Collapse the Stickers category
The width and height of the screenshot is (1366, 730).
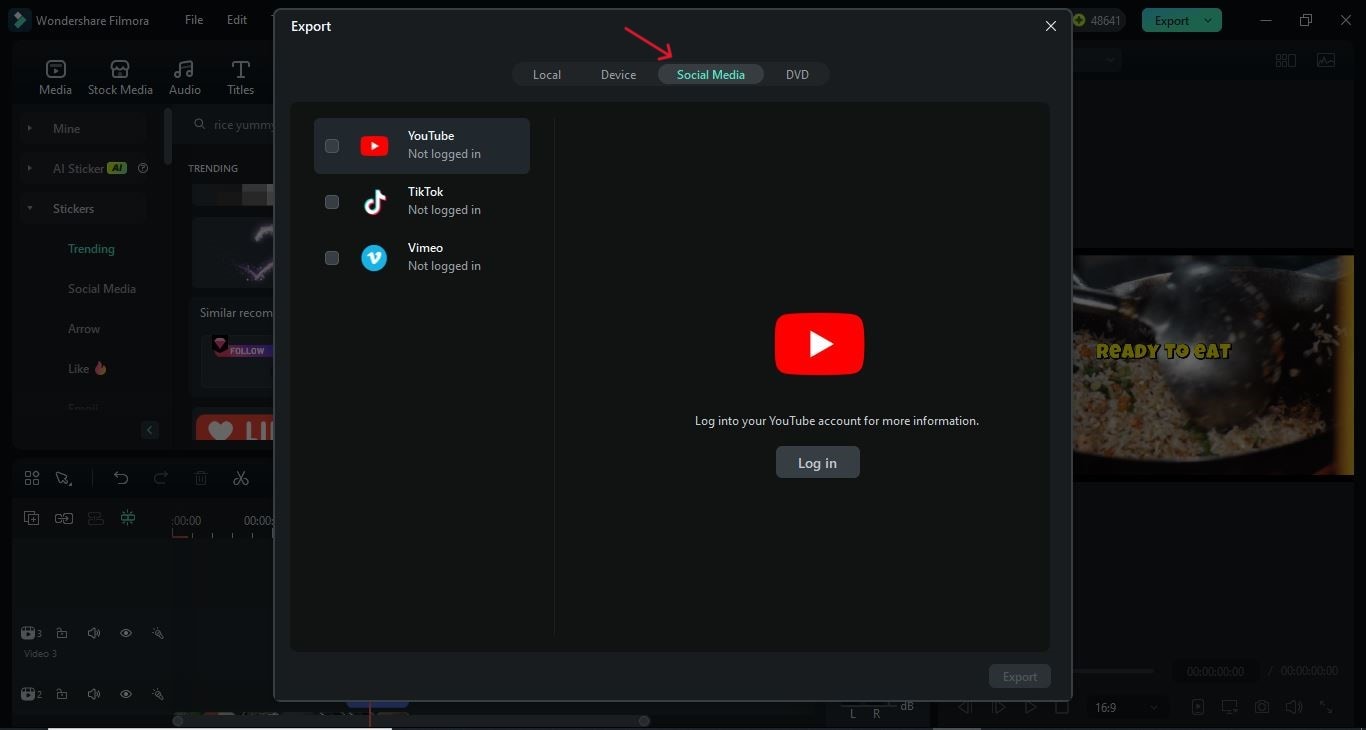29,208
